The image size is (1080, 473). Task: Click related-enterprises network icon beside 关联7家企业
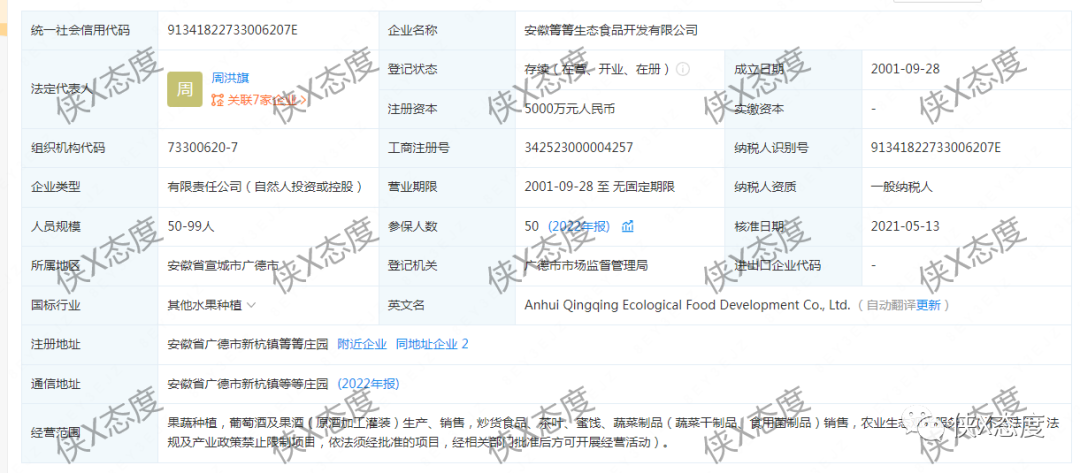[216, 100]
